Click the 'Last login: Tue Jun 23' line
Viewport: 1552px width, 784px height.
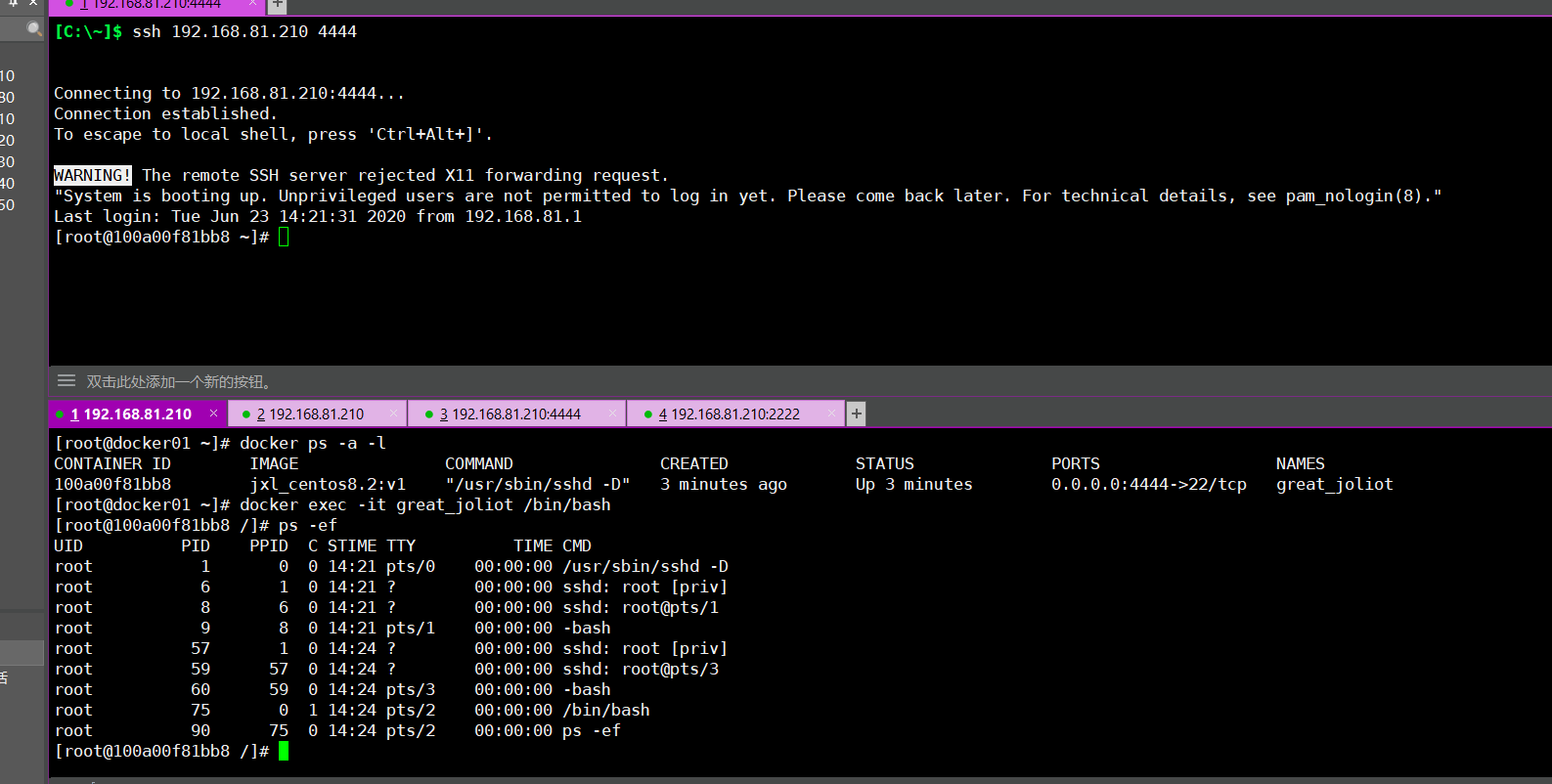[x=318, y=216]
